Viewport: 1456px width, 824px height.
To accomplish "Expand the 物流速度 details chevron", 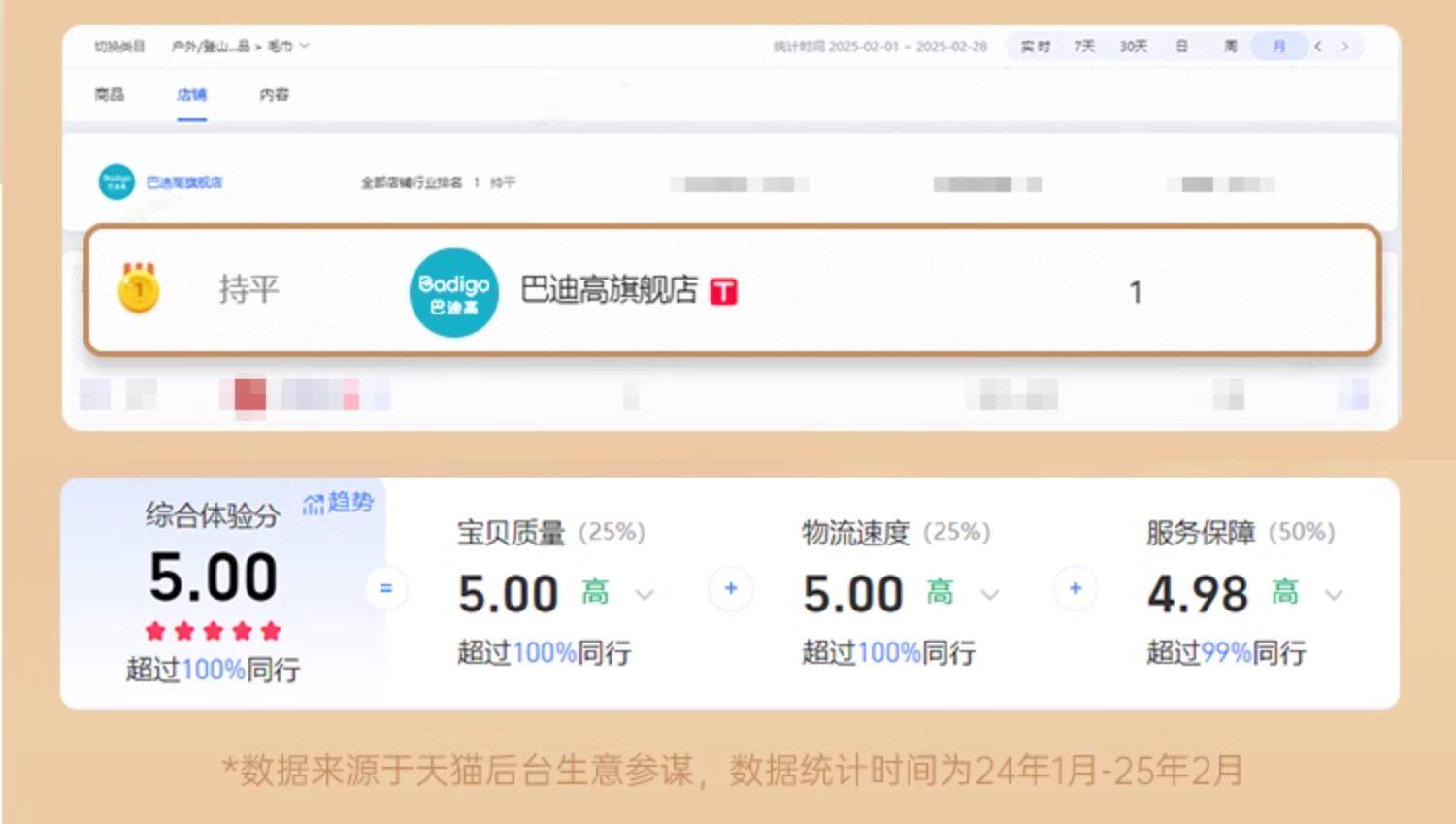I will [x=990, y=594].
